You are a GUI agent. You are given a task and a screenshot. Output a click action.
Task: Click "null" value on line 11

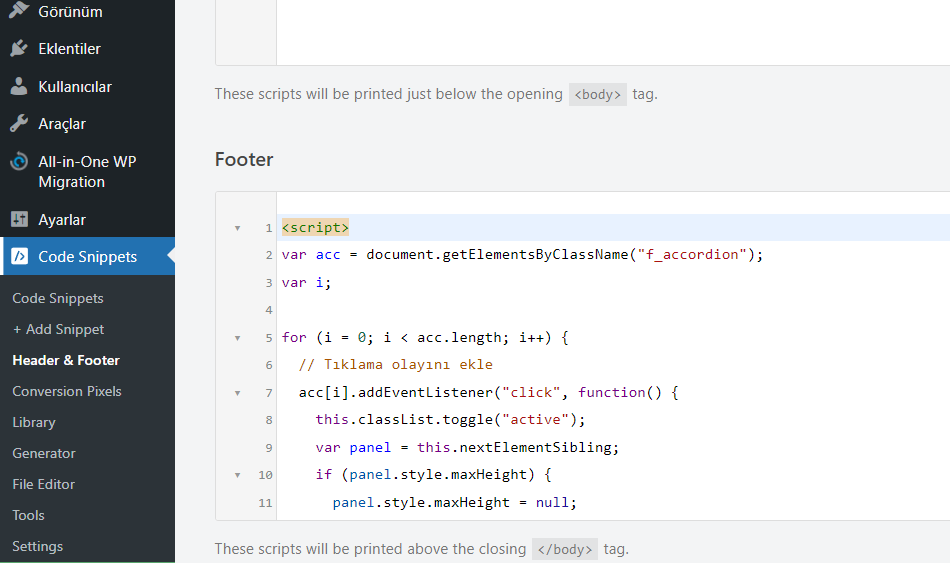pos(552,502)
